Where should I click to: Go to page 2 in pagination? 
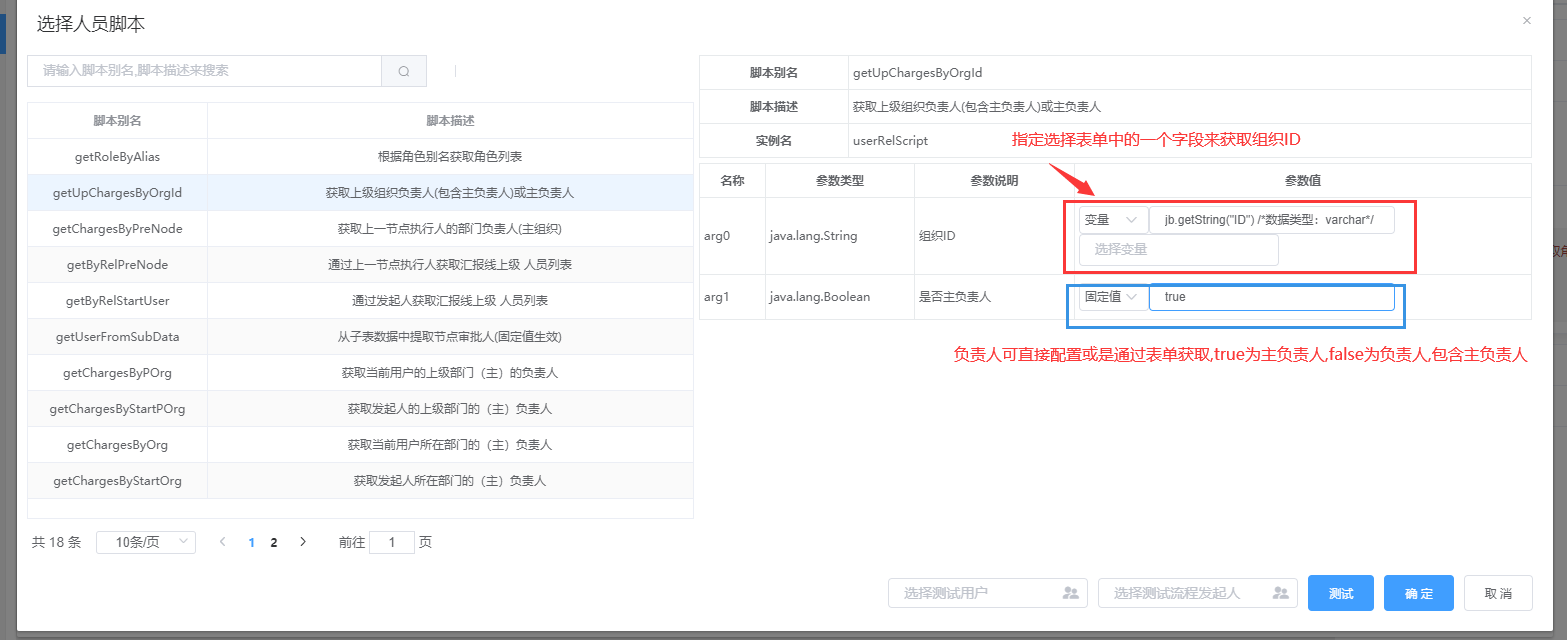(x=274, y=542)
